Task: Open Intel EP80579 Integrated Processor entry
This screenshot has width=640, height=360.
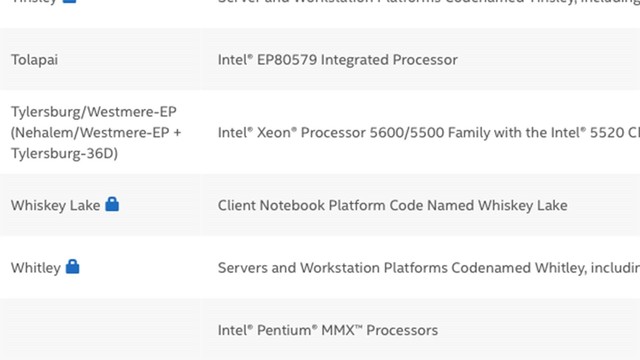Action: [x=338, y=60]
